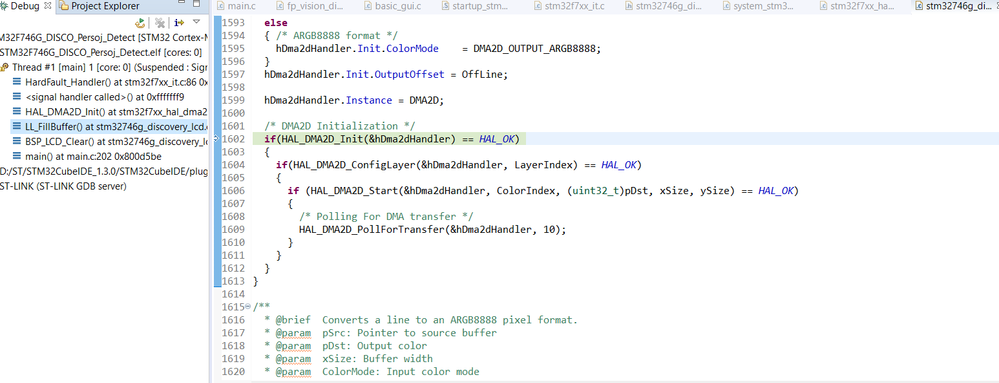The image size is (999, 383).
Task: Open the basic_gui.c editor tab
Action: coord(393,6)
